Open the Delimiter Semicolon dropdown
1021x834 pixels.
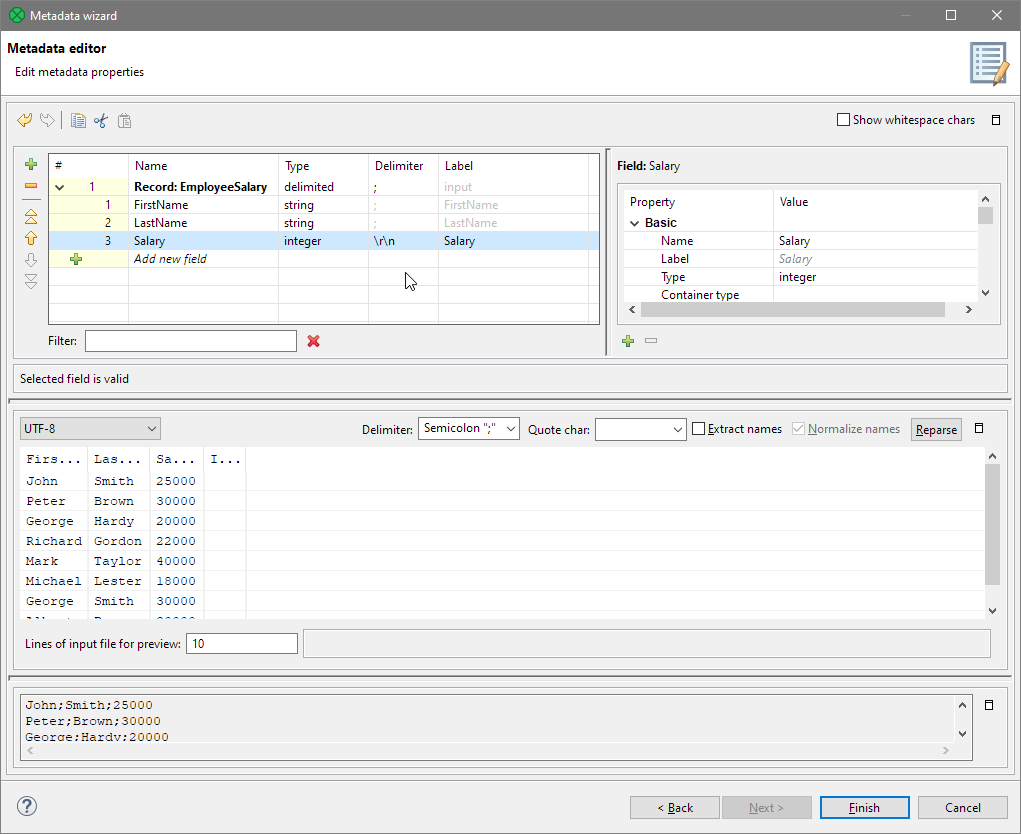tap(468, 429)
